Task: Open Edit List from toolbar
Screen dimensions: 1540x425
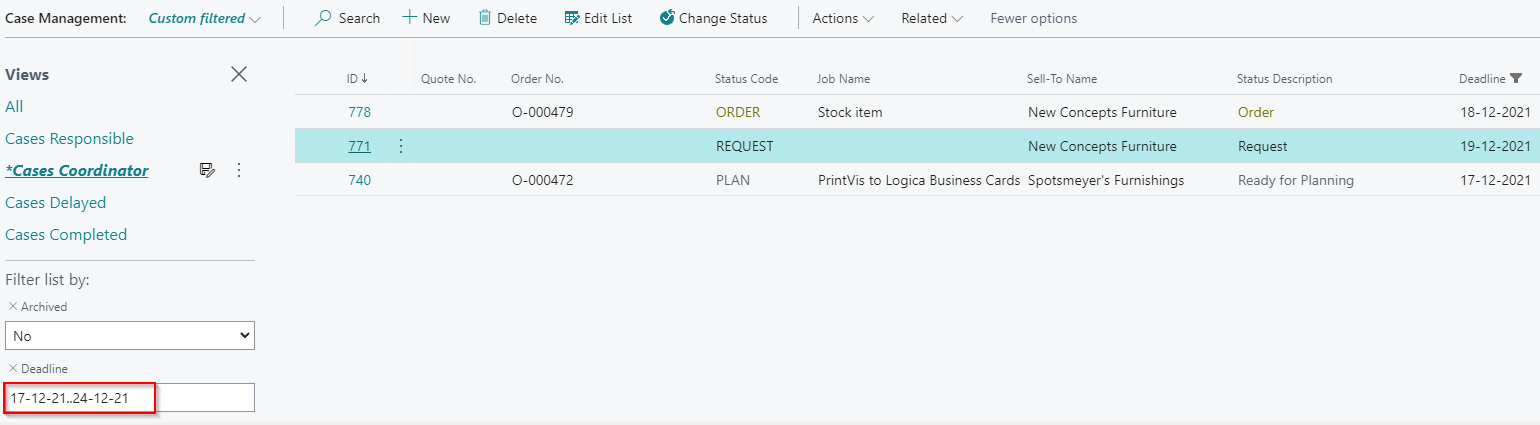Action: point(598,18)
